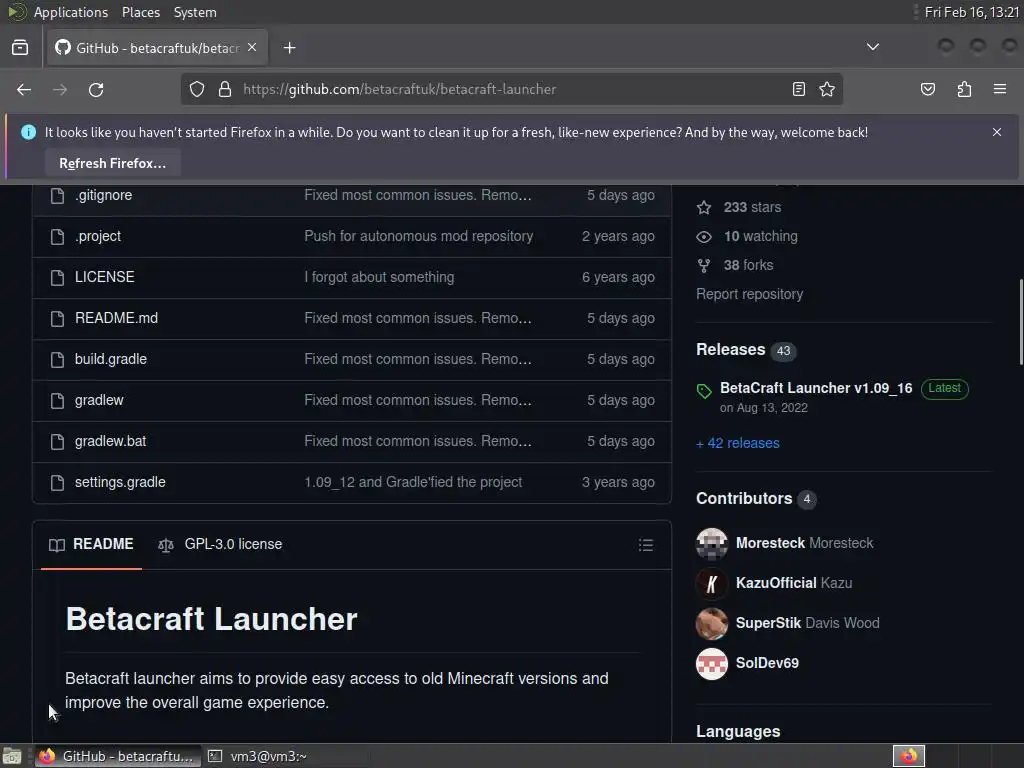This screenshot has width=1024, height=768.
Task: Open the Pocket save button
Action: (927, 89)
